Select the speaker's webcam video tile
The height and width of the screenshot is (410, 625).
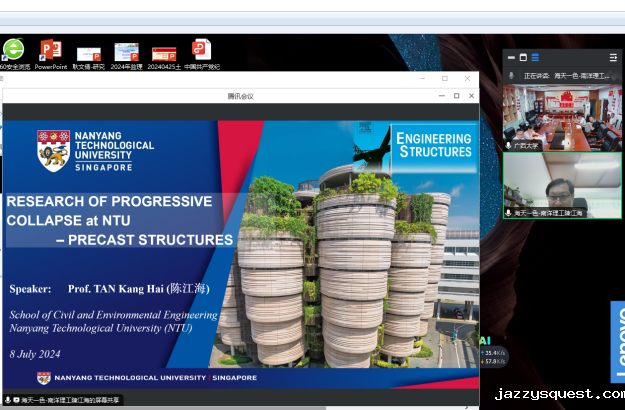click(561, 182)
